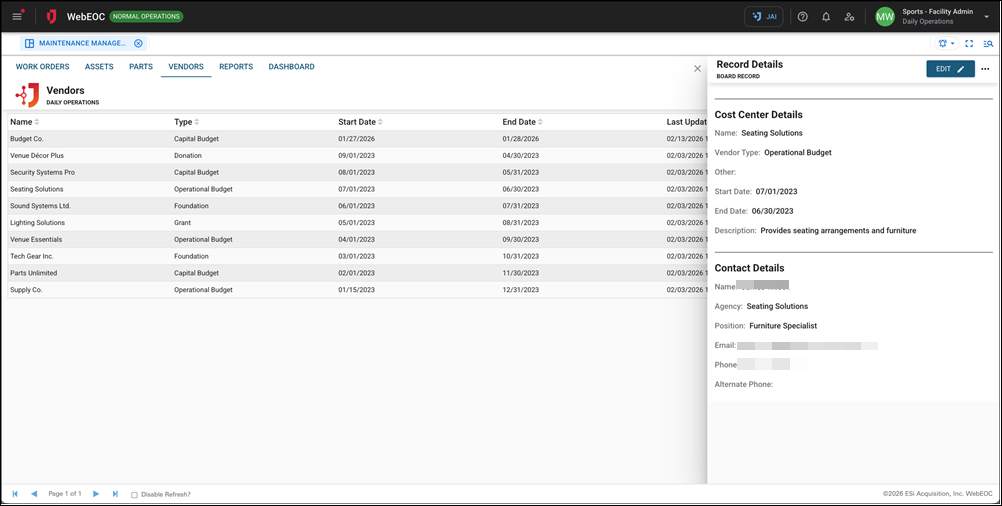
Task: Open the hamburger navigation menu
Action: 17,17
